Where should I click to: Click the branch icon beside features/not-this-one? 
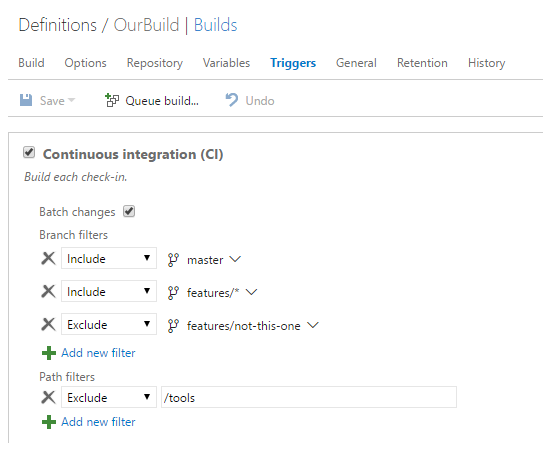coord(173,326)
